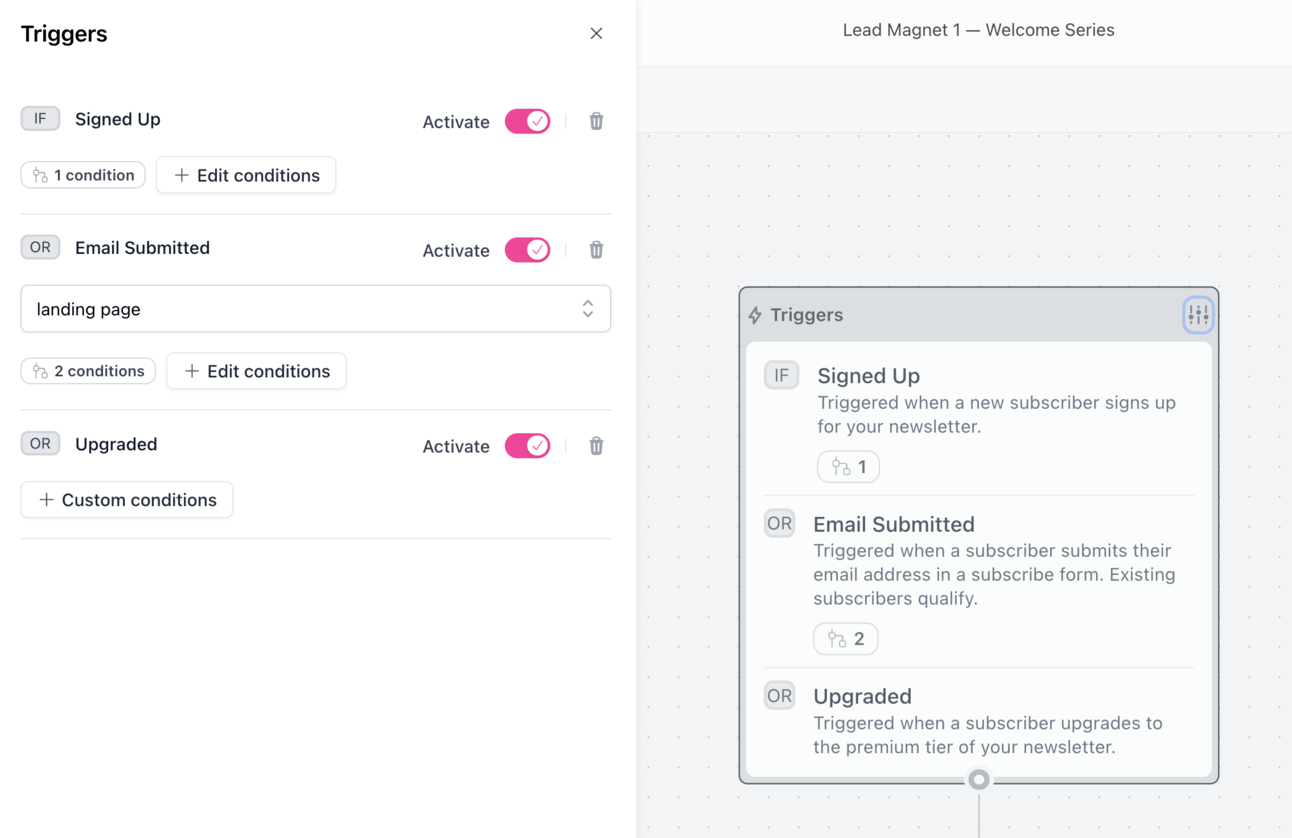
Task: Expand the 1 condition pill in panel
Action: [x=83, y=175]
